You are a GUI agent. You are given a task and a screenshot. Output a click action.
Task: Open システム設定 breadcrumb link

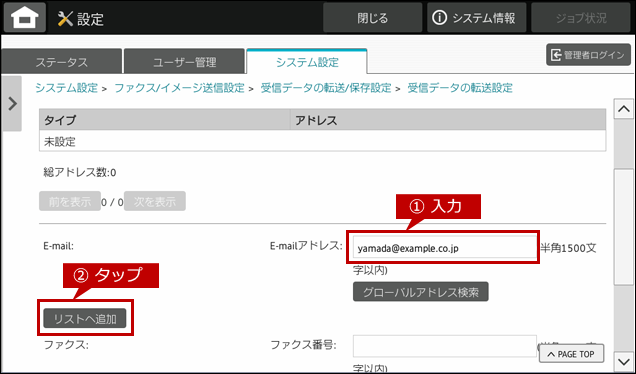pos(66,88)
